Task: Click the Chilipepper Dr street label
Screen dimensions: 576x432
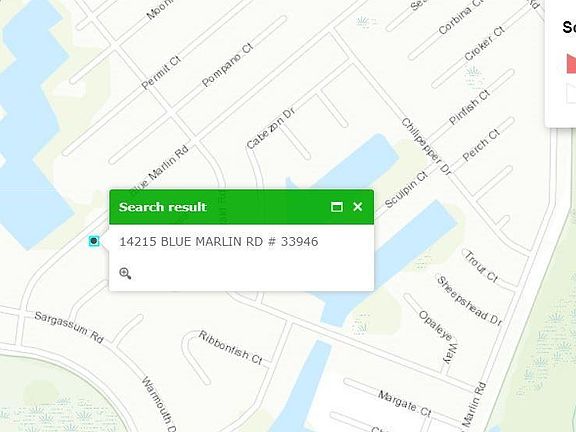Action: click(426, 146)
